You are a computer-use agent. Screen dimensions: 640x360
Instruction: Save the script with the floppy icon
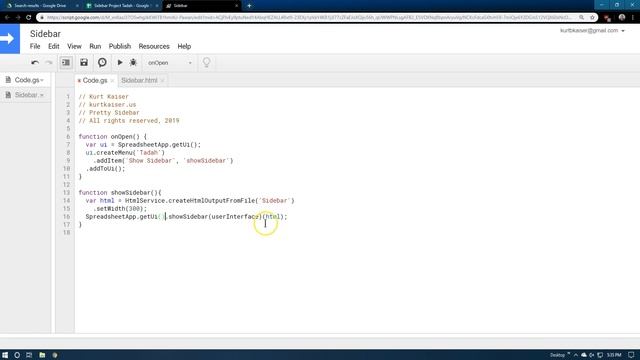coord(84,63)
